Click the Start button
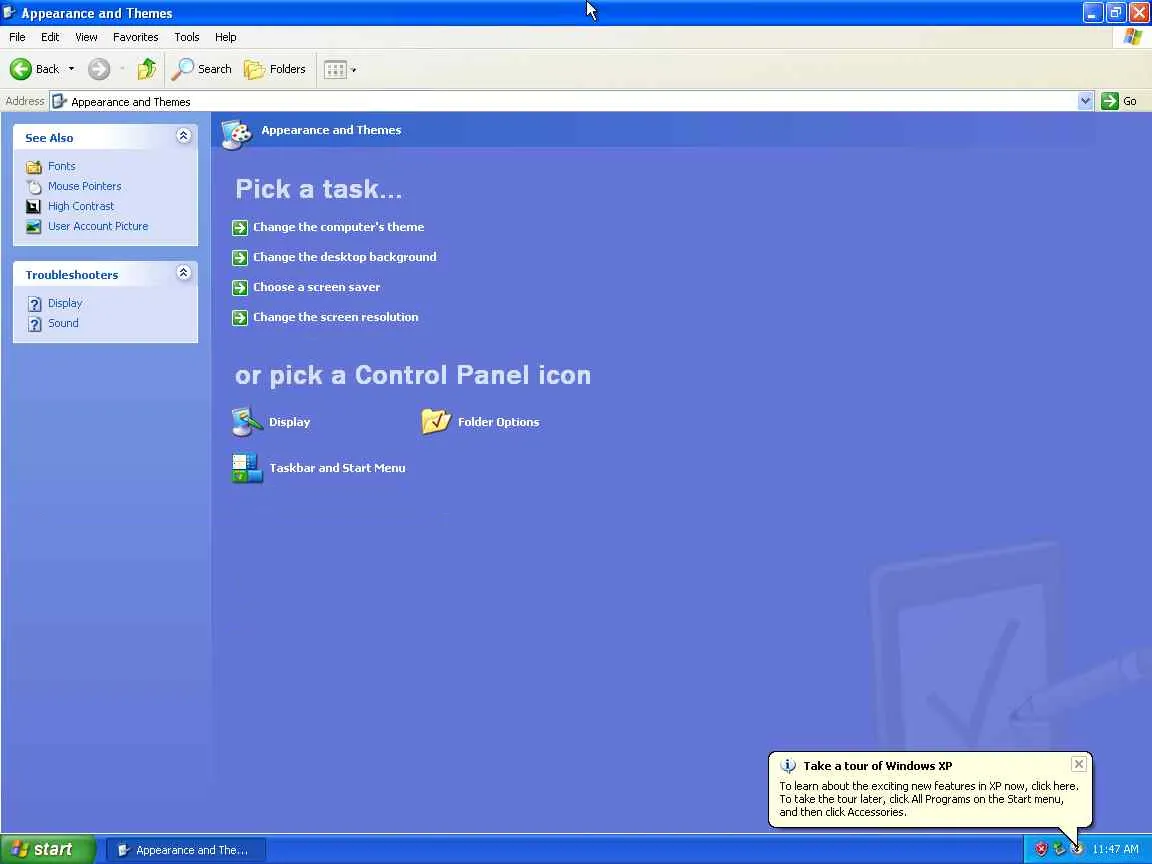This screenshot has height=864, width=1152. (x=48, y=849)
